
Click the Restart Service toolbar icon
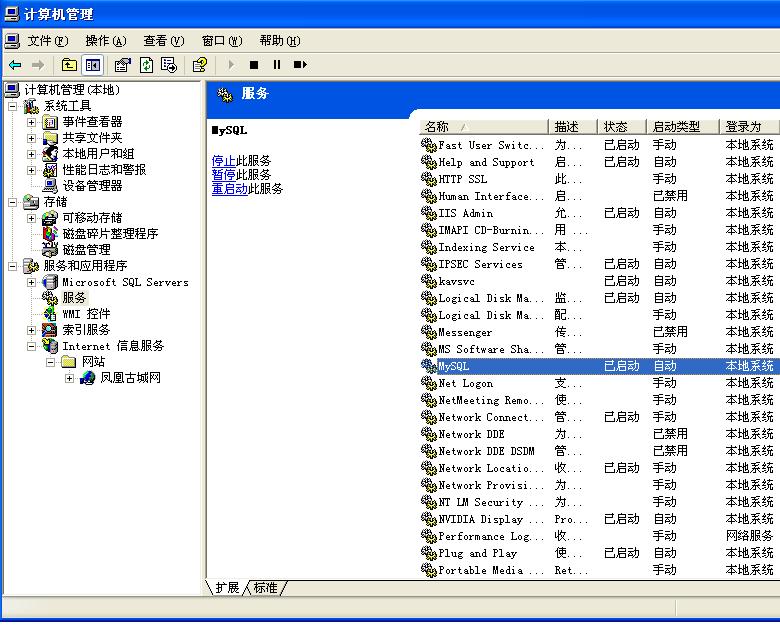[300, 65]
